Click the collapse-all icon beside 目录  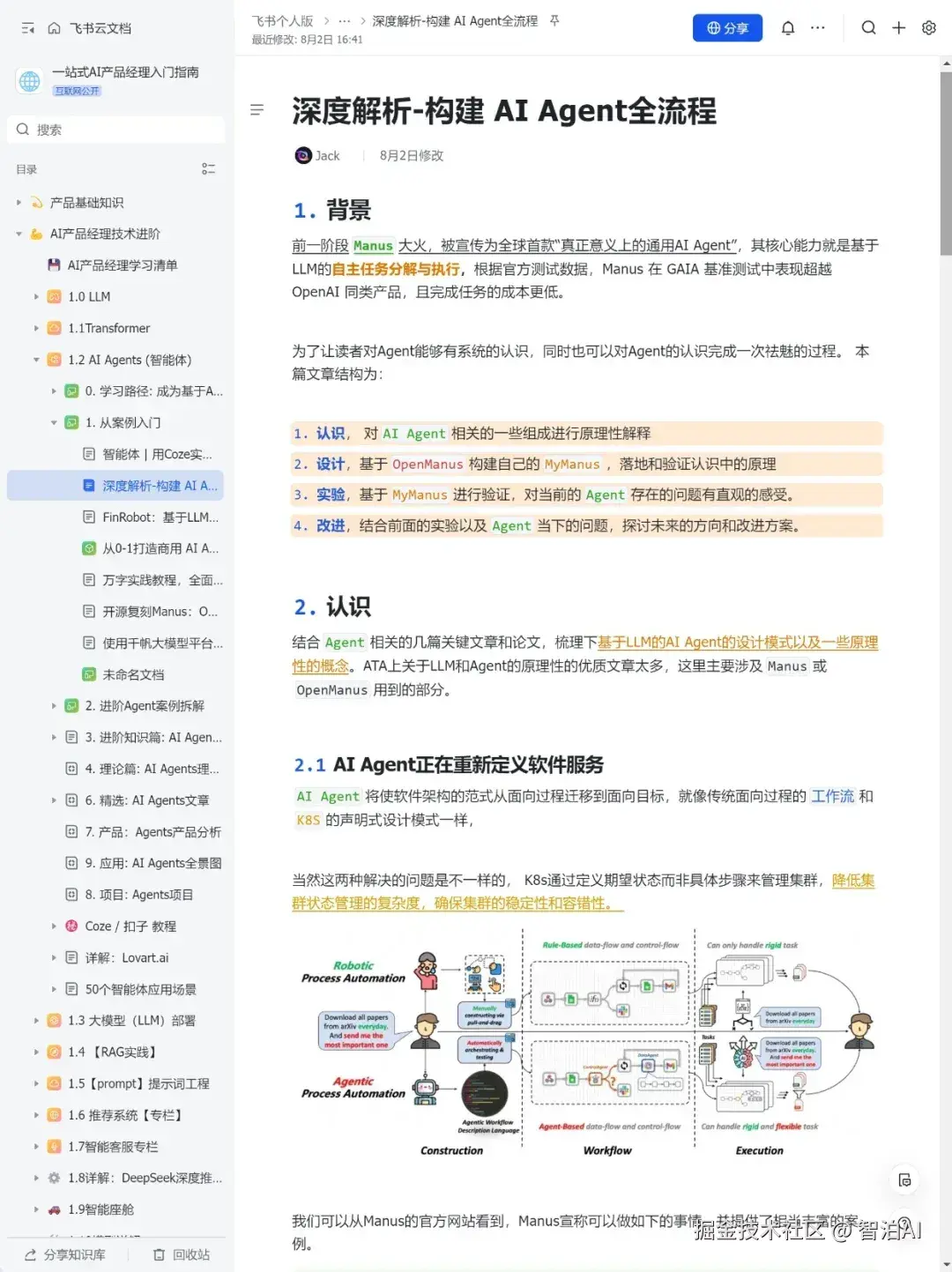[x=209, y=169]
